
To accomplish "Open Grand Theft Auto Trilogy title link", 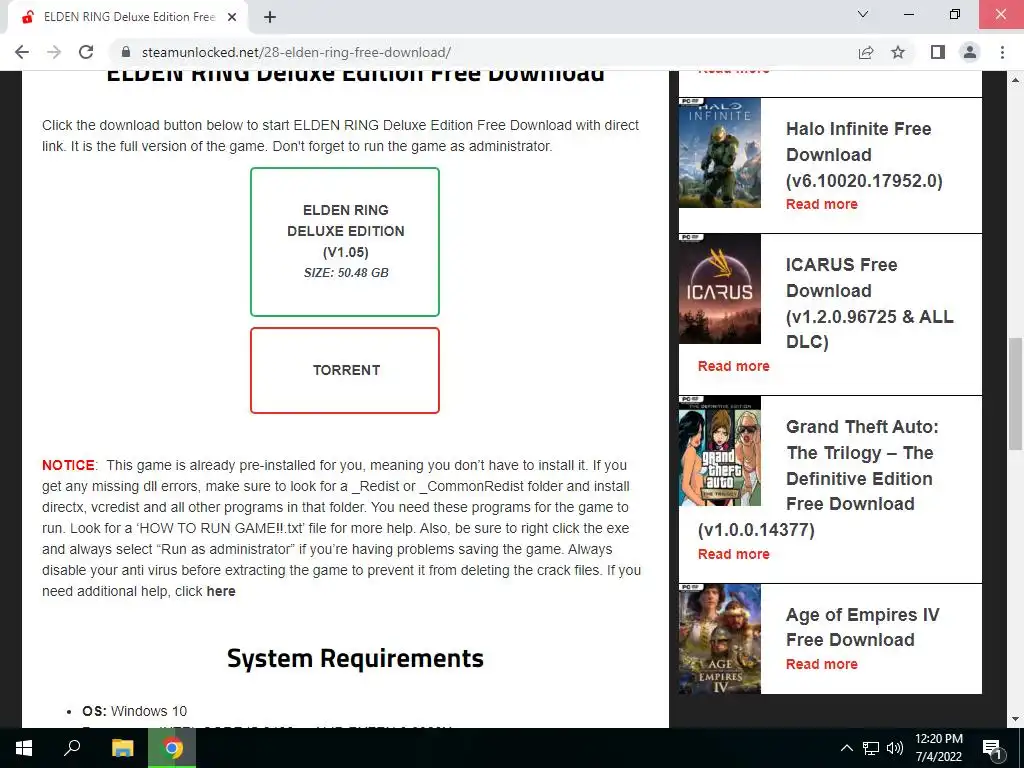I will pyautogui.click(x=818, y=478).
